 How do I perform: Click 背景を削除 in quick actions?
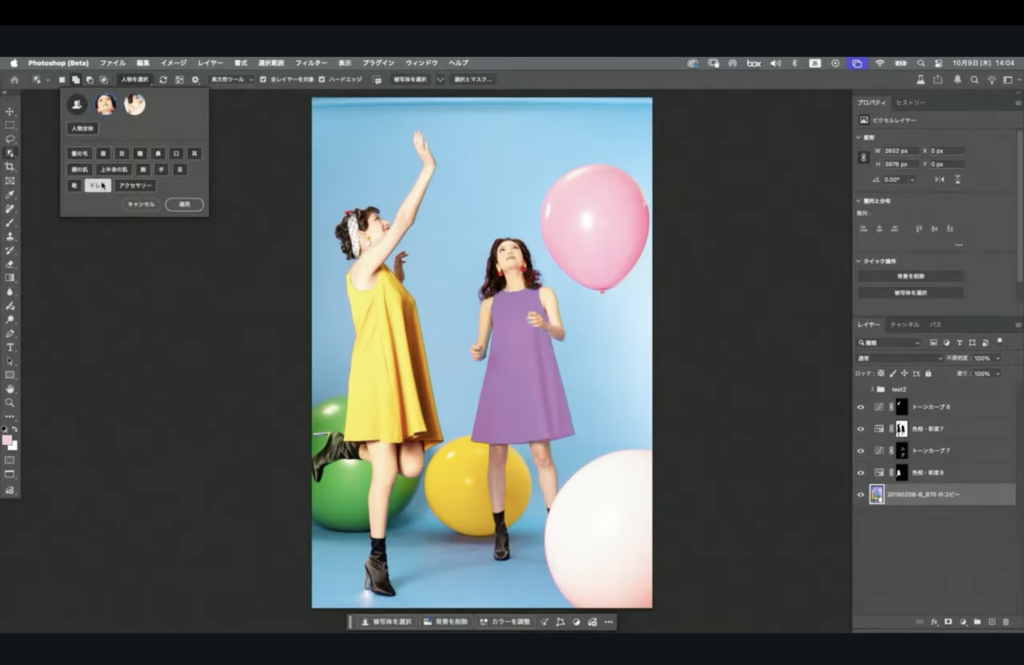coord(910,276)
